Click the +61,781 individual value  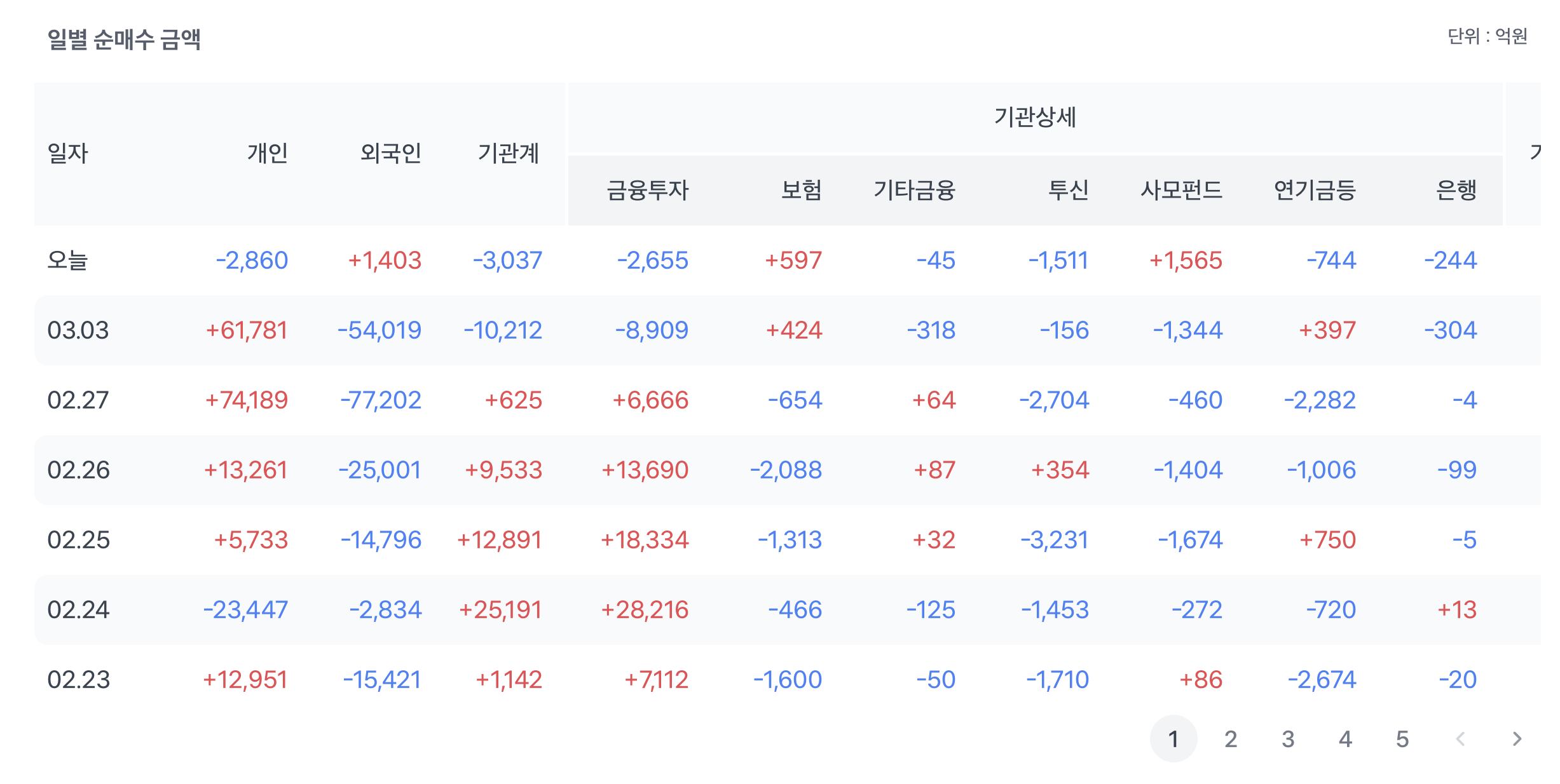[x=247, y=330]
